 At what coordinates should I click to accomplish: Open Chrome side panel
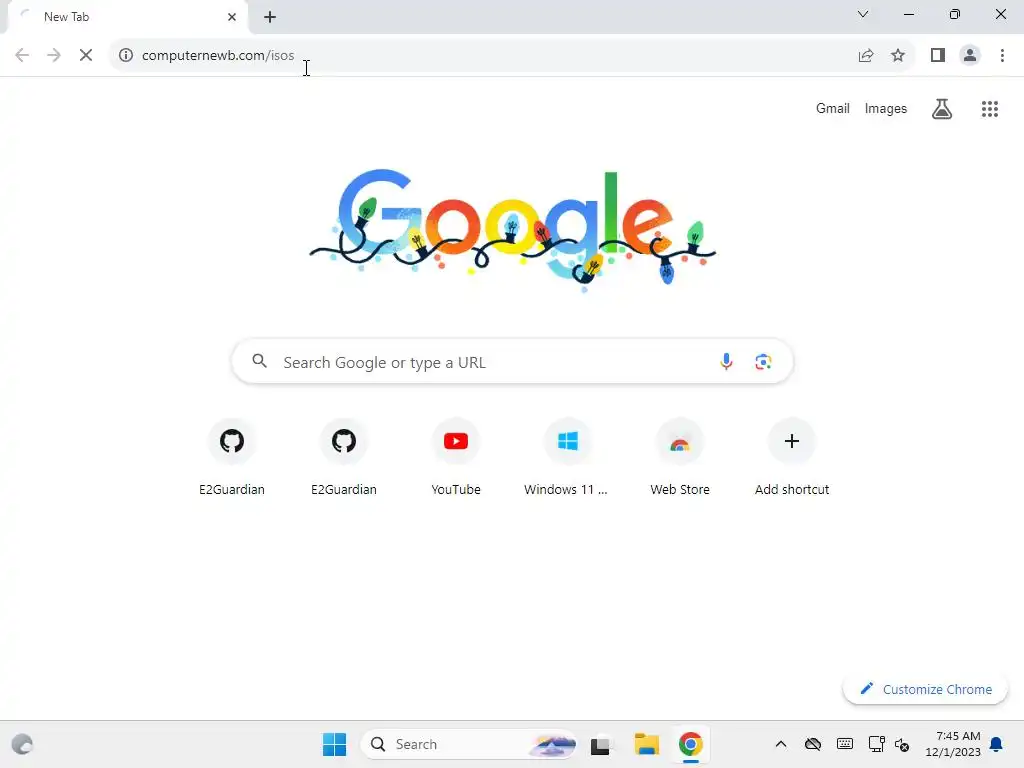pyautogui.click(x=938, y=56)
